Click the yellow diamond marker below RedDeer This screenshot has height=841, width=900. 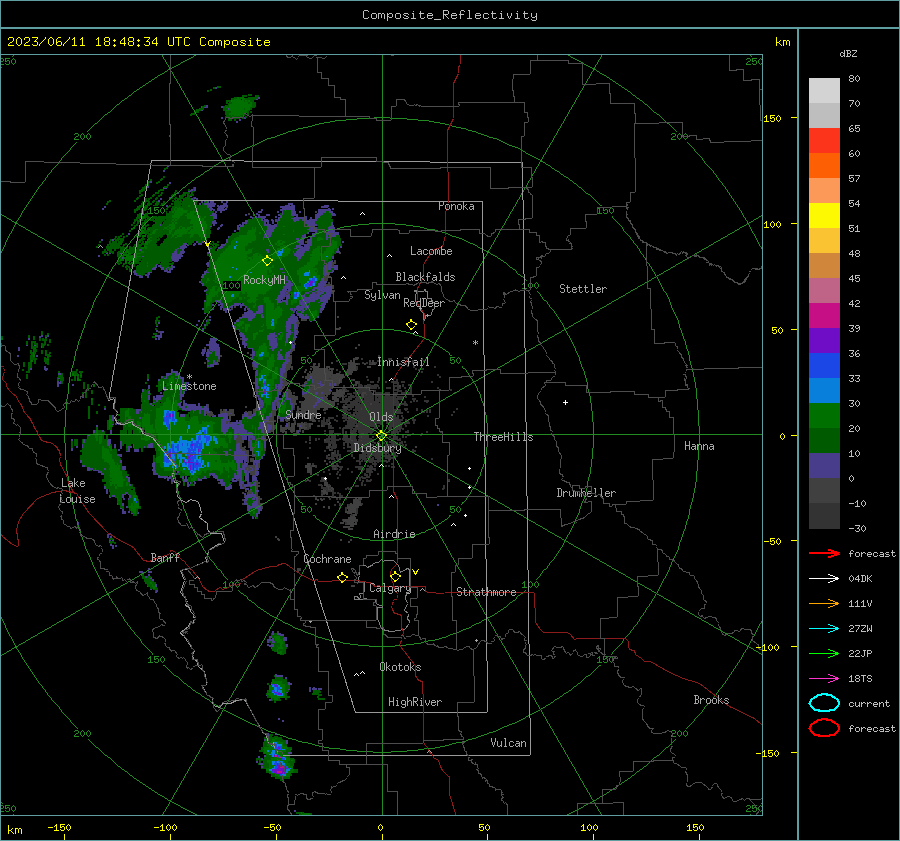click(412, 325)
